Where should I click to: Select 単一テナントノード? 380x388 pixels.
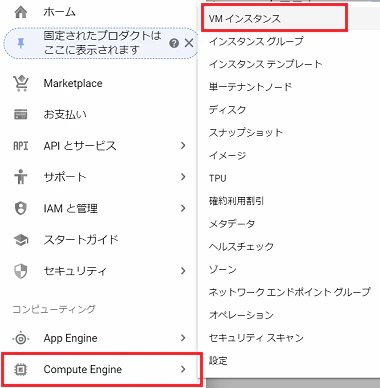coord(250,87)
